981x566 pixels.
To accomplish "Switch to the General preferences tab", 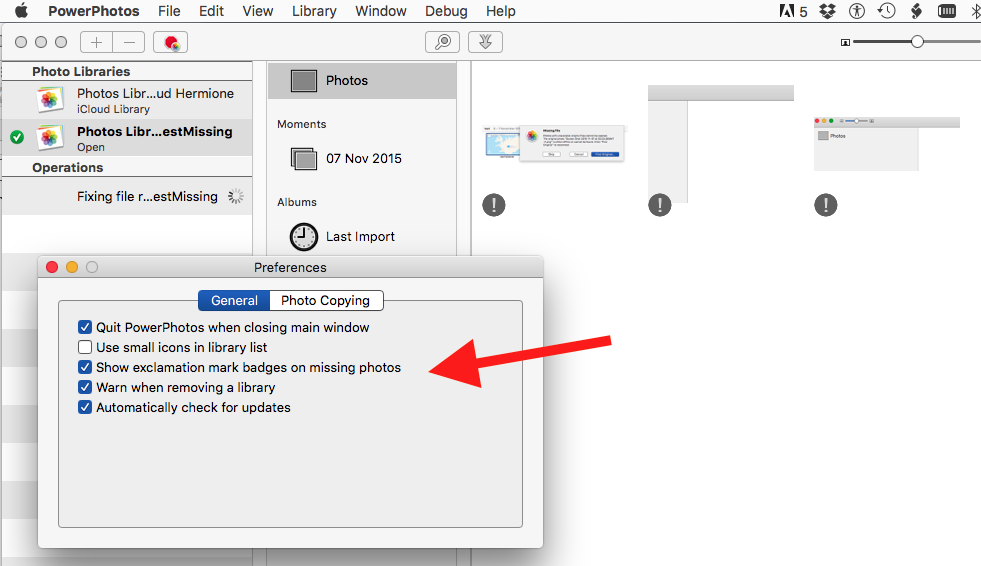I will click(x=234, y=301).
